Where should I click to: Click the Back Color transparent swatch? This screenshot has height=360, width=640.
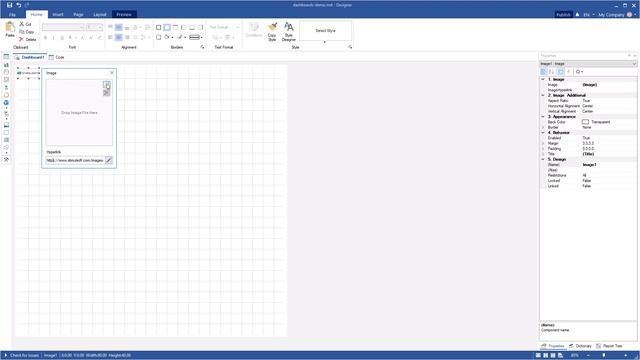coord(585,122)
